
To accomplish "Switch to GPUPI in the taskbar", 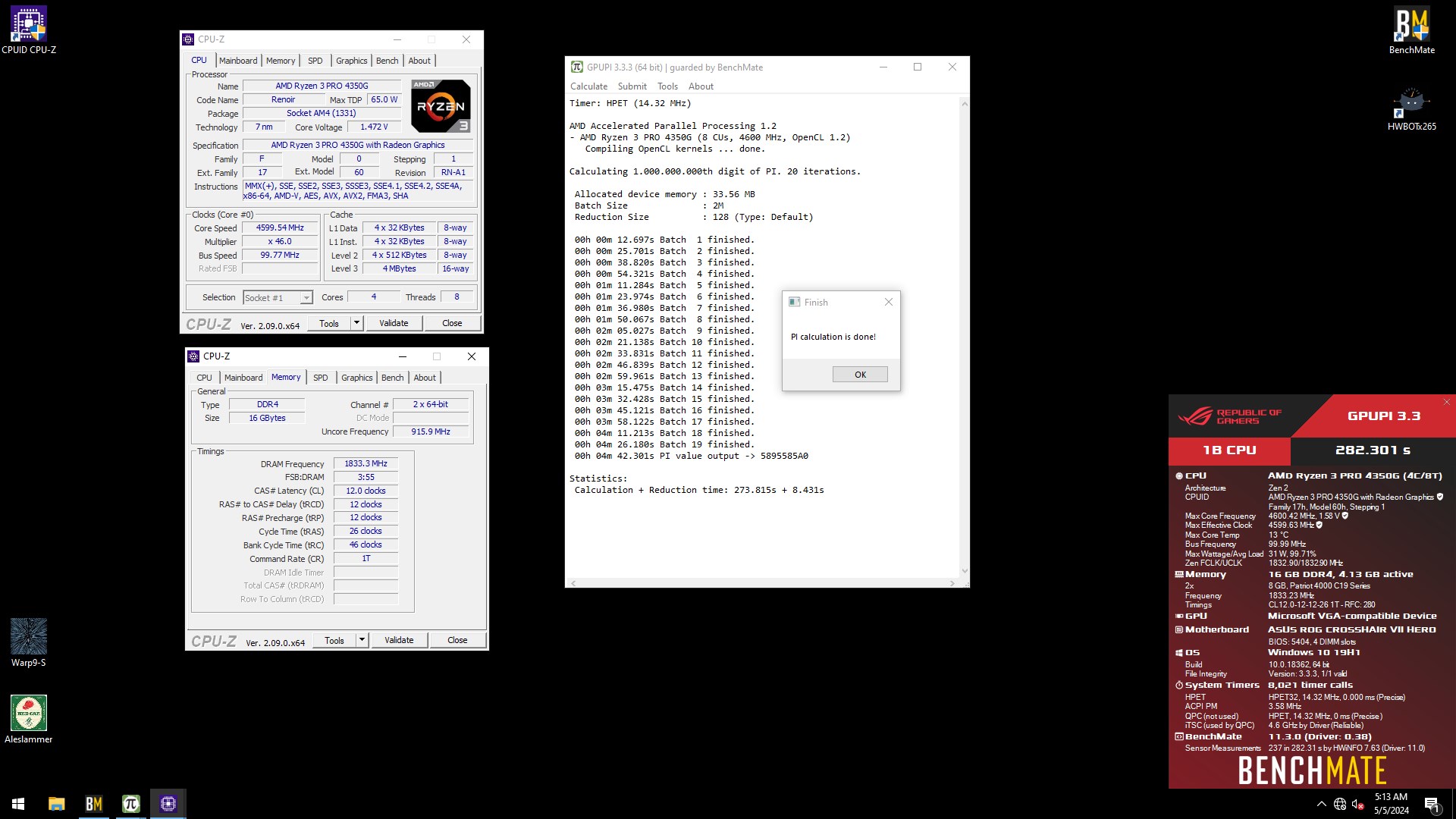I will 130,804.
